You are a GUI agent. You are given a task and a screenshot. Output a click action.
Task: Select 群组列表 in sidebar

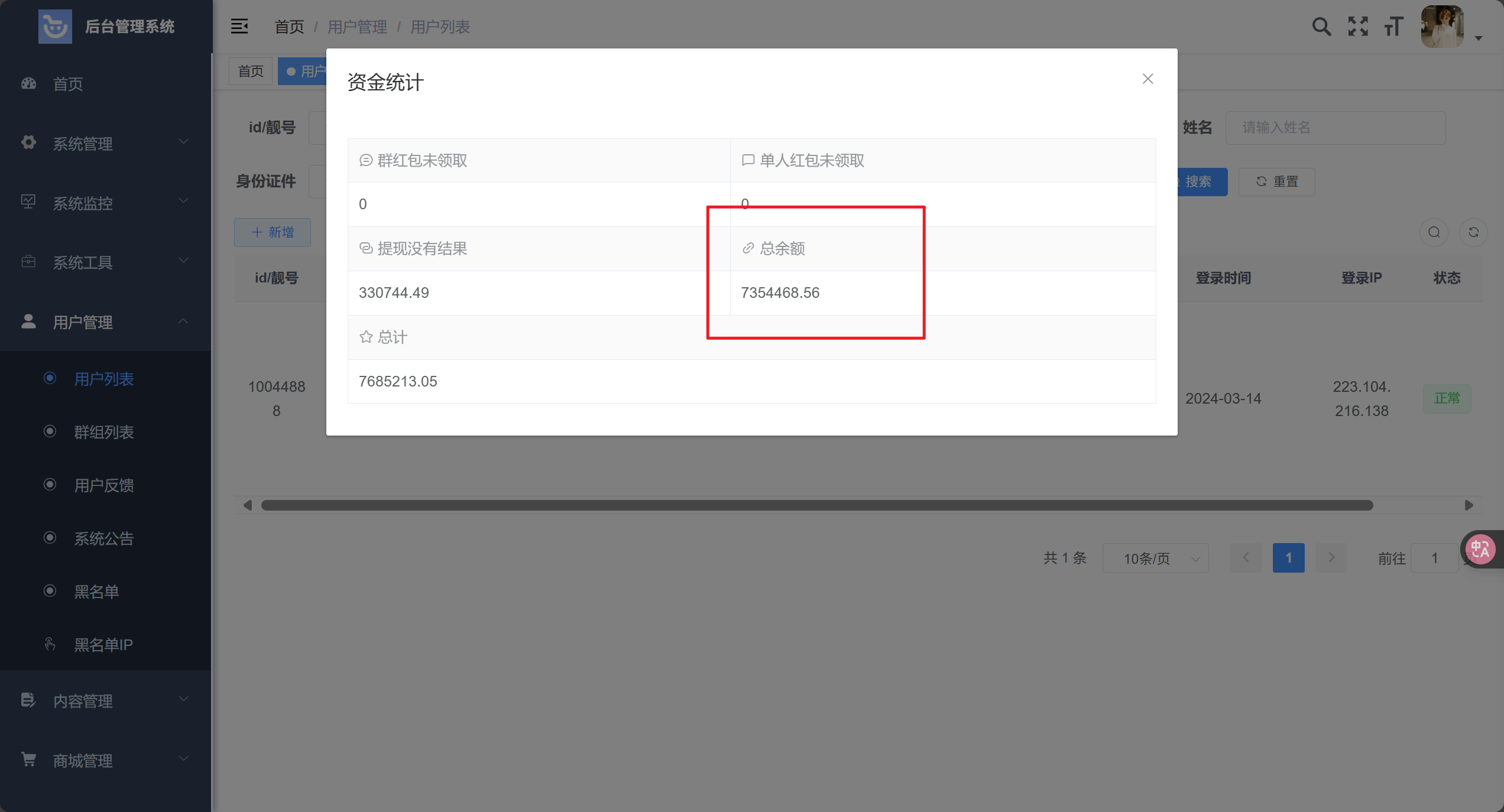click(x=103, y=432)
